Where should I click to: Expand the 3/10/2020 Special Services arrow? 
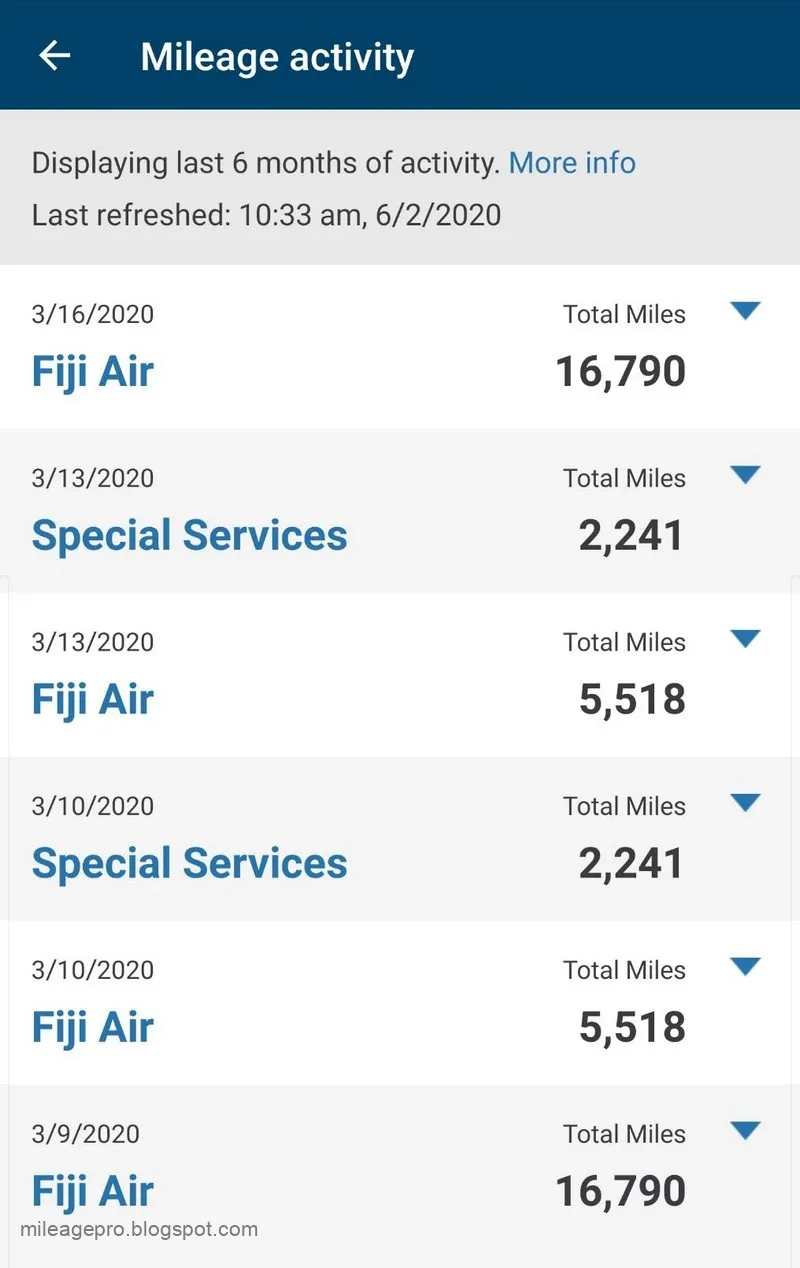tap(746, 803)
